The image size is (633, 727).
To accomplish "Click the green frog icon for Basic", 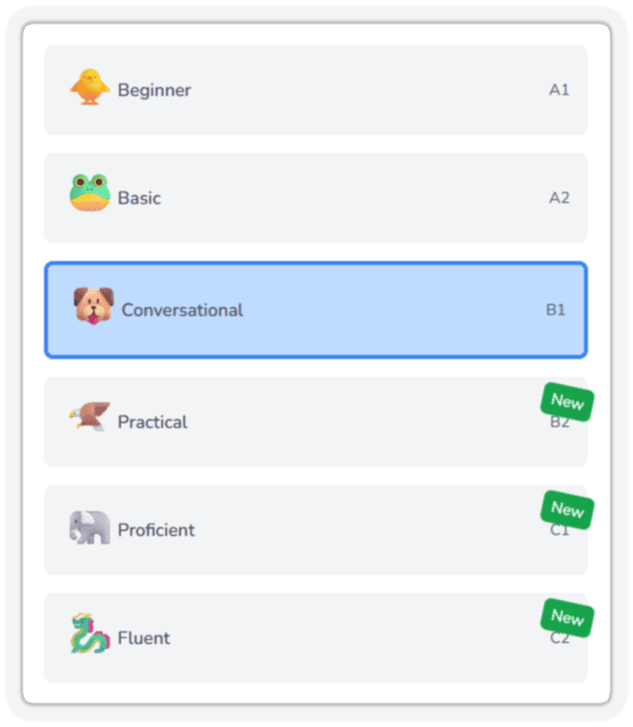I will [90, 193].
